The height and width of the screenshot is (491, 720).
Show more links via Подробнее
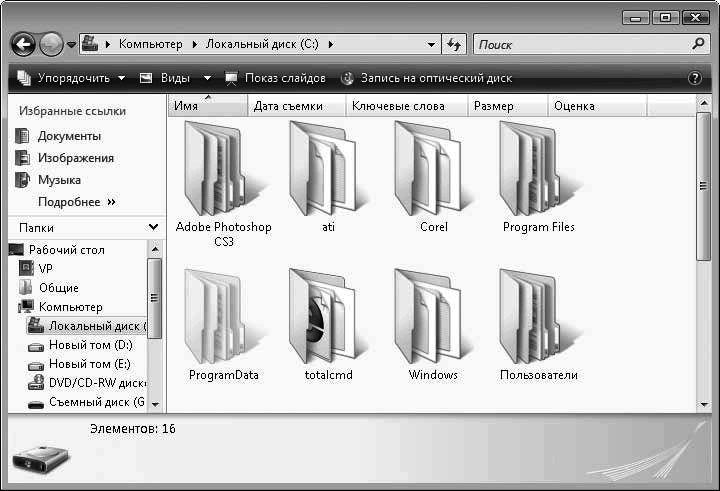pyautogui.click(x=77, y=202)
